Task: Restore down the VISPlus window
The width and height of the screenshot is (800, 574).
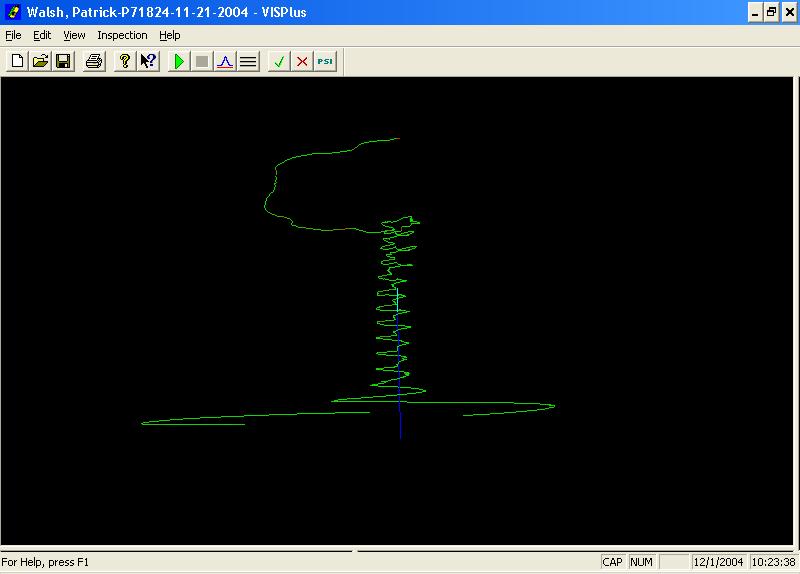Action: [772, 12]
